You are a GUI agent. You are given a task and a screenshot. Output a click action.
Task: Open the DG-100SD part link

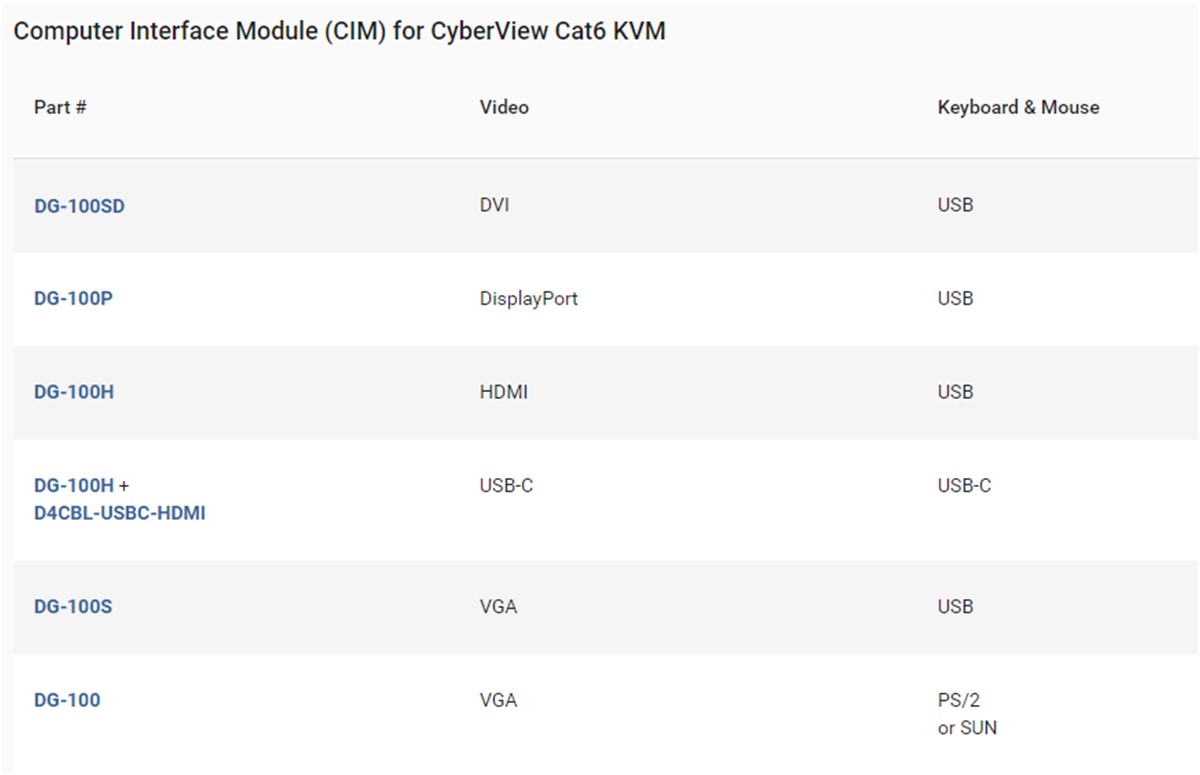point(79,206)
